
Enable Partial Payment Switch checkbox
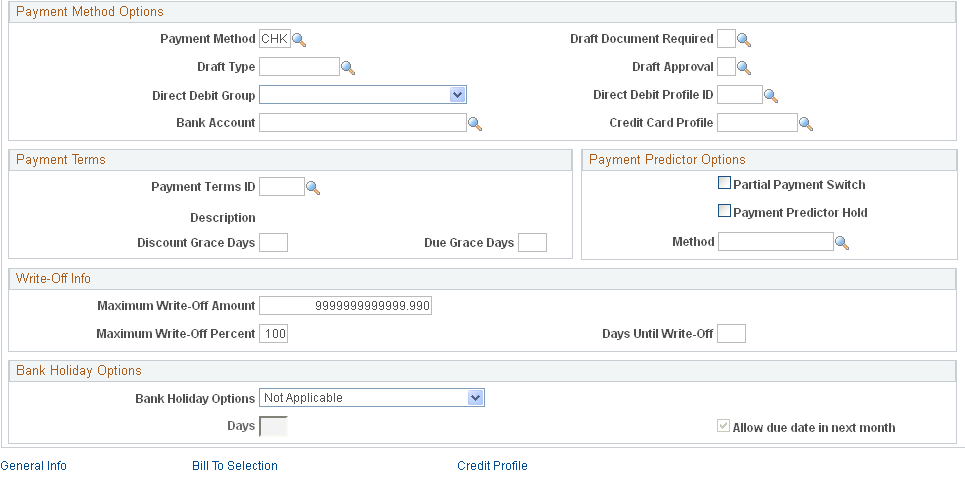coord(724,183)
